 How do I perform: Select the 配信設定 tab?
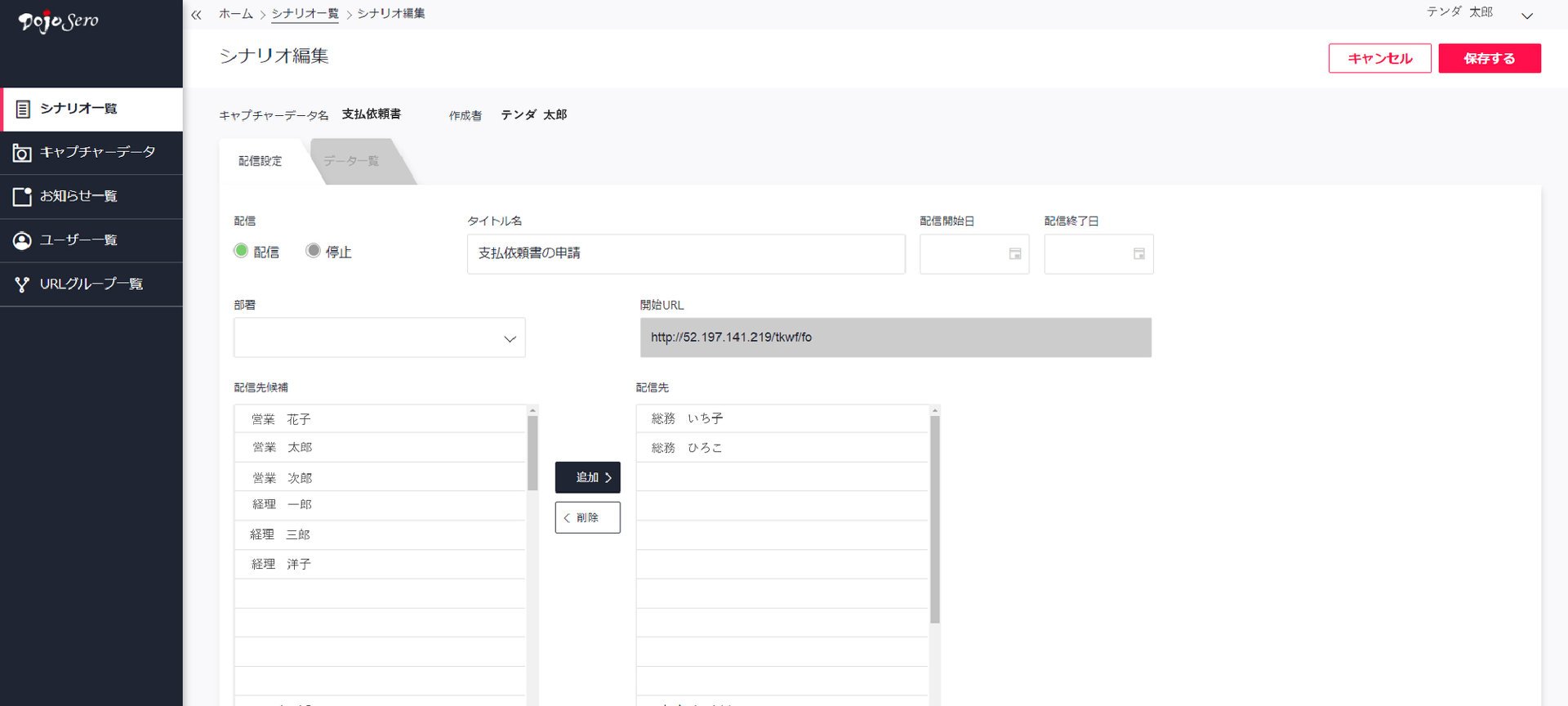pos(261,162)
